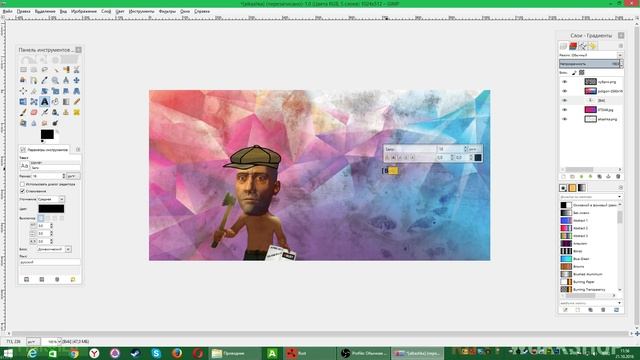
Task: Click the text color swatch in tool options
Action: 51,209
